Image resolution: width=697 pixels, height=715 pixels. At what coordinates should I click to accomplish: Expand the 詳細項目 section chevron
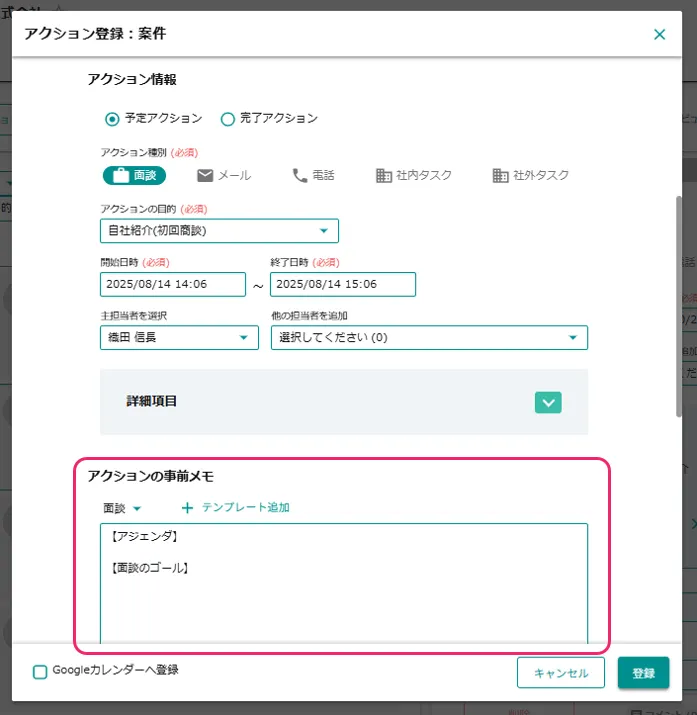tap(548, 401)
